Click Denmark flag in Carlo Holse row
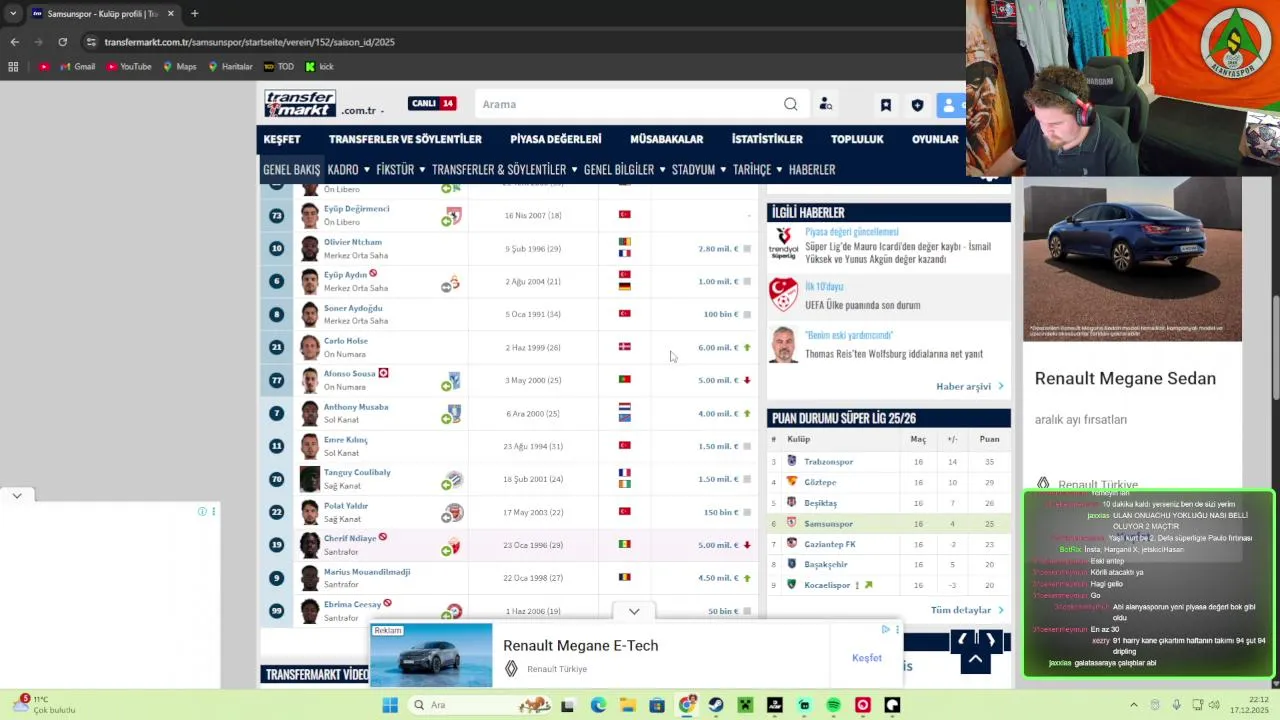 [625, 347]
